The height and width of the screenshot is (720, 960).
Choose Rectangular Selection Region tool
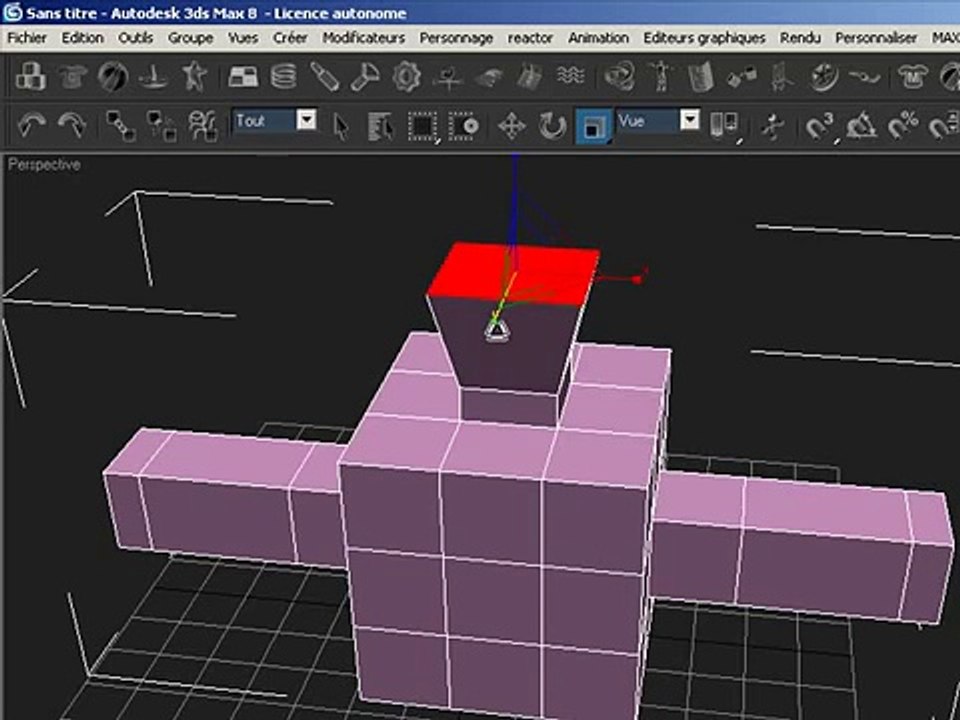click(423, 126)
